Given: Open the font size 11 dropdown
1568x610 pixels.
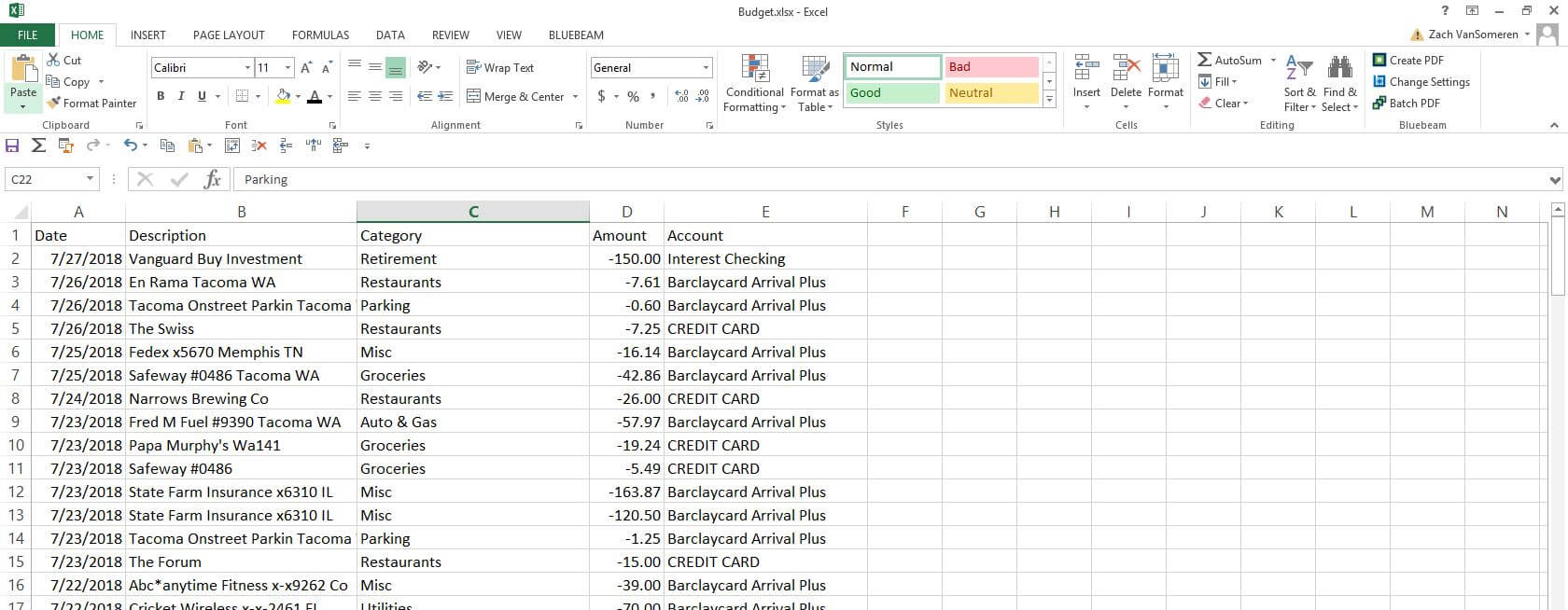Looking at the screenshot, I should pyautogui.click(x=287, y=67).
